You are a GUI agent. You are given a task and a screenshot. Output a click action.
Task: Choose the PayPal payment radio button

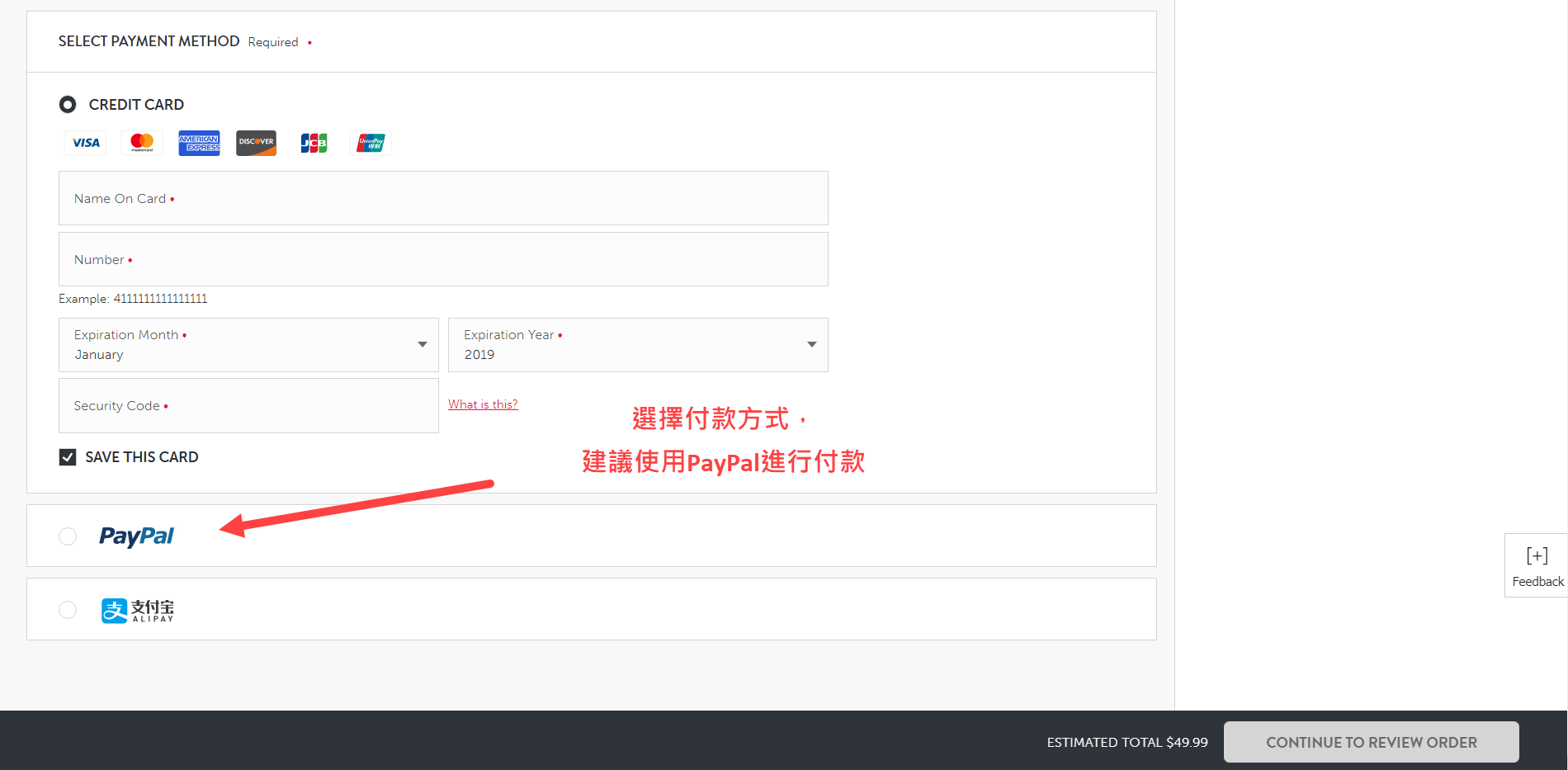68,536
